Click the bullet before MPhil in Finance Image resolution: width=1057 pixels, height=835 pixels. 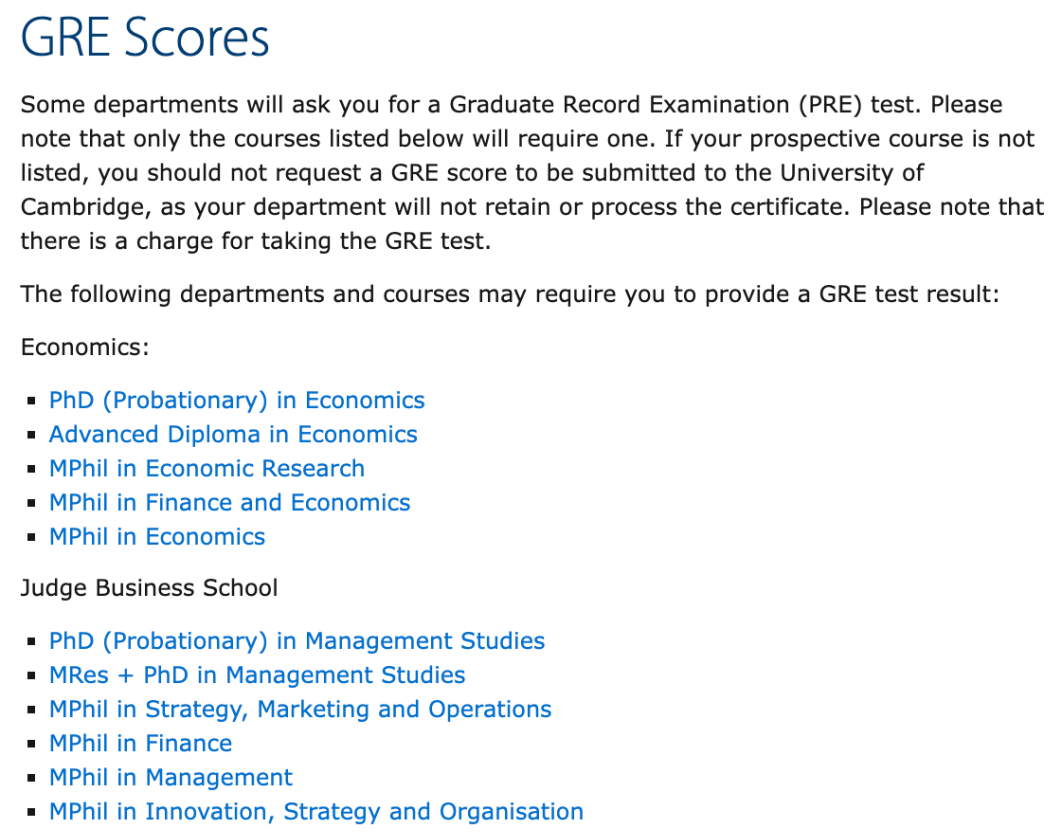(34, 744)
